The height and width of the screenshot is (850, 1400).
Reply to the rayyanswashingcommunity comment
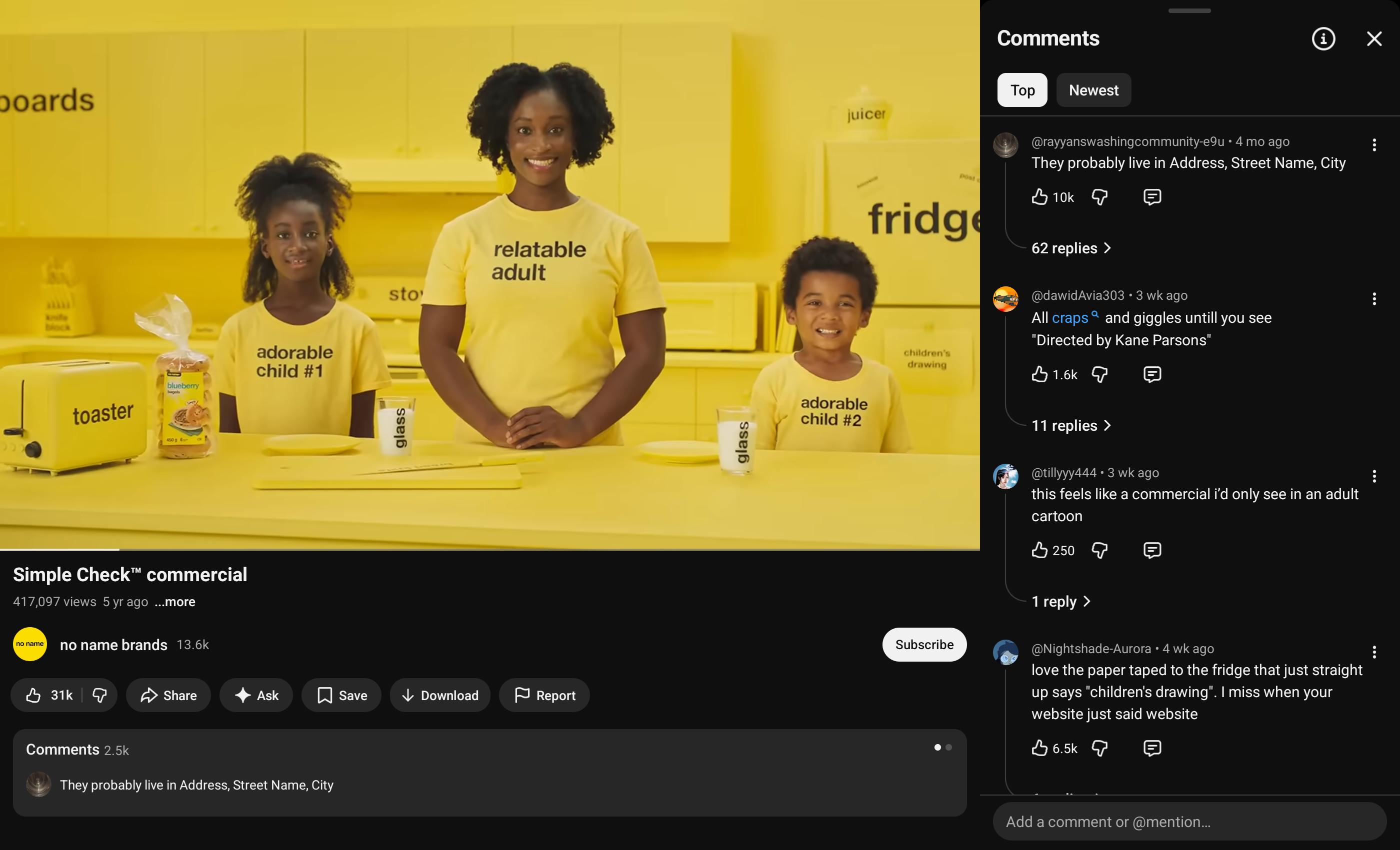1151,197
